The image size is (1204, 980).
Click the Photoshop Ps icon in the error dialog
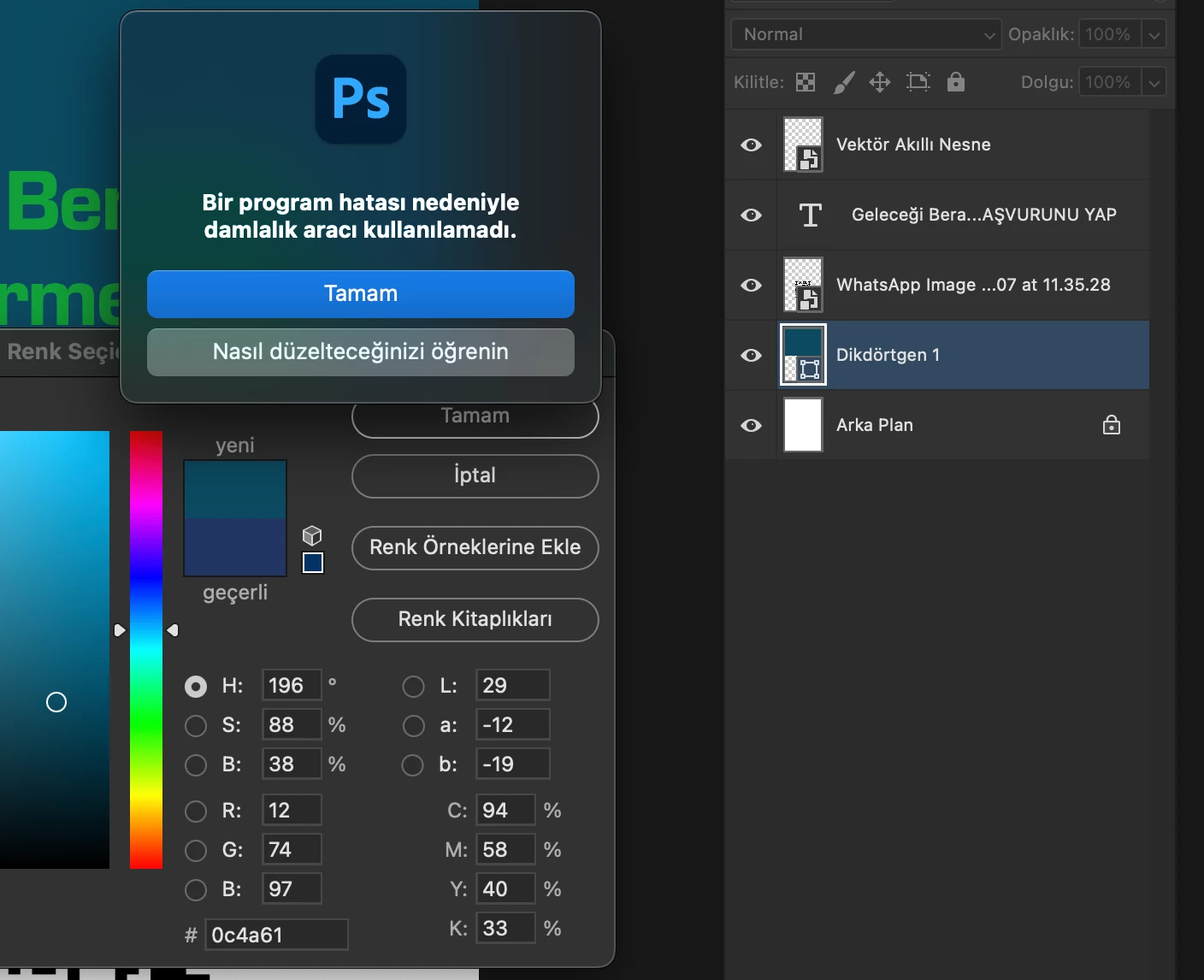(x=361, y=99)
